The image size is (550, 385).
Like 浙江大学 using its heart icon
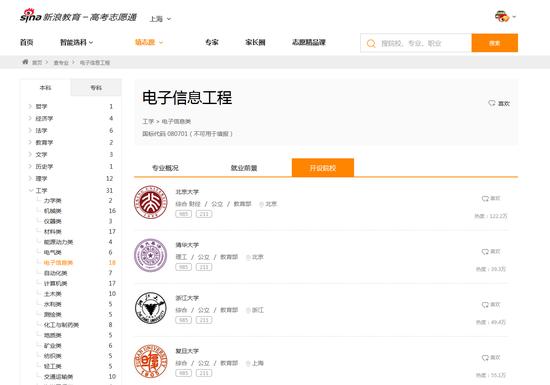pyautogui.click(x=485, y=305)
